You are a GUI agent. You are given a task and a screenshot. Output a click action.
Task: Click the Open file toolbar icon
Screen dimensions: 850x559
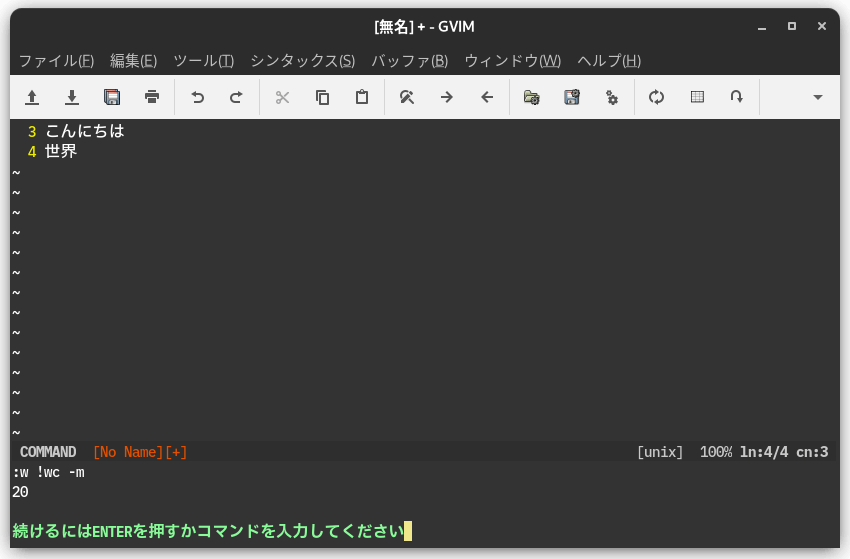(32, 98)
